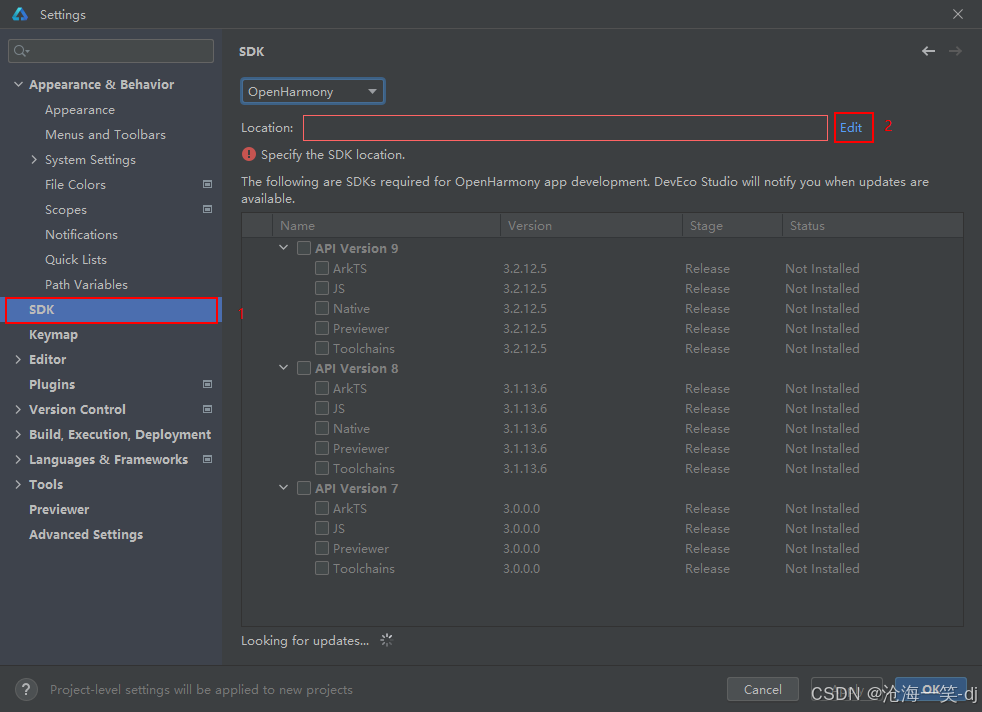Open the Keymap settings page
This screenshot has height=712, width=982.
[x=53, y=334]
